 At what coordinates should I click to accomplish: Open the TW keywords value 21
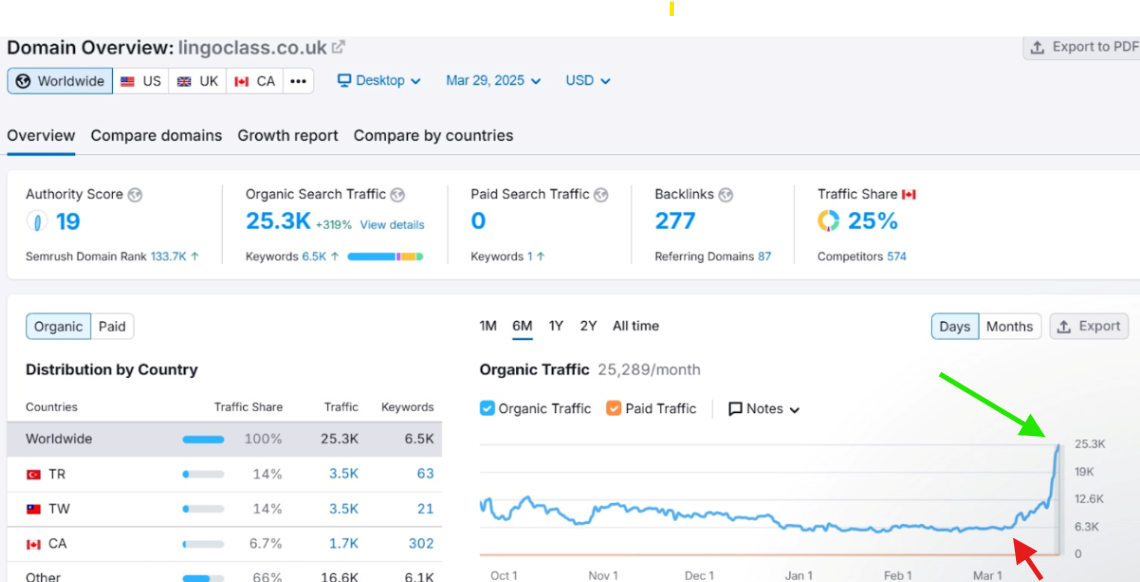[x=426, y=509]
